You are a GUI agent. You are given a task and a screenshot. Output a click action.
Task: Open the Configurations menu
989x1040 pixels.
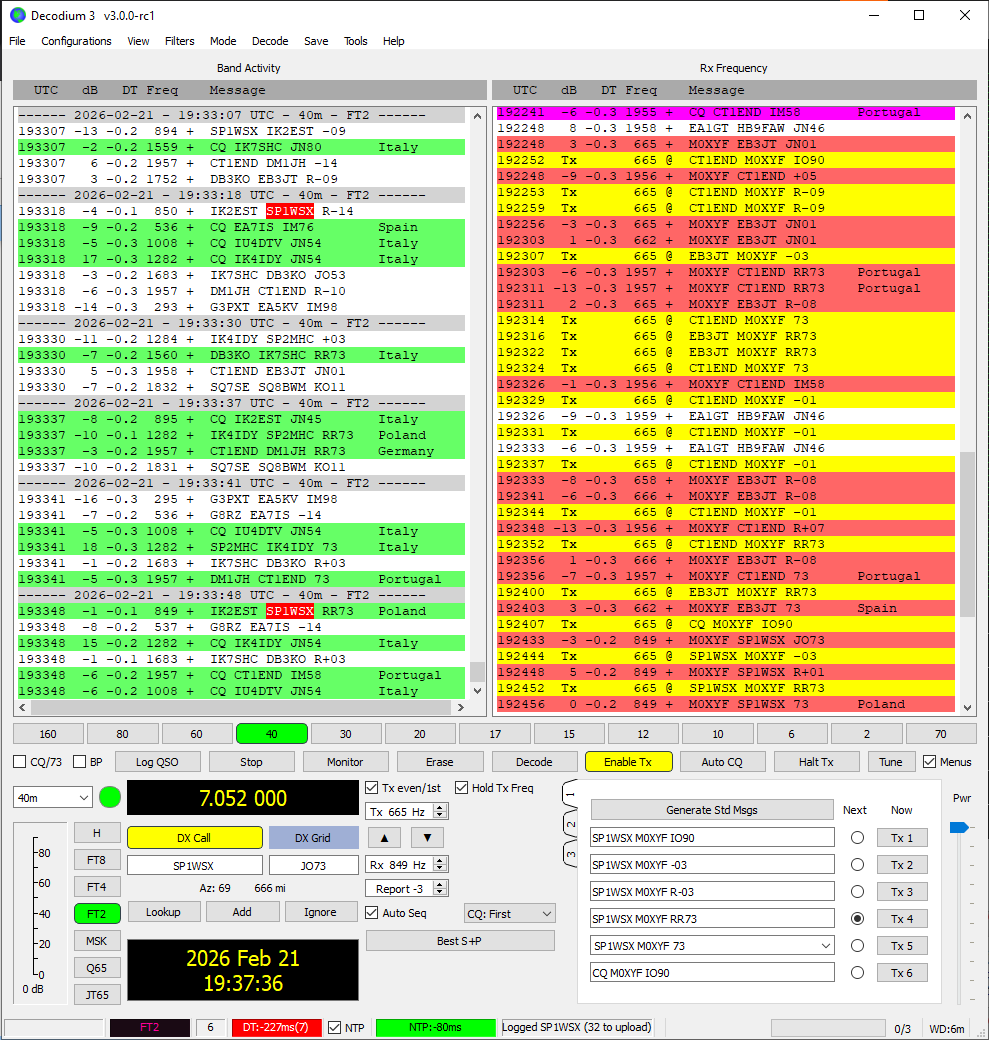point(76,41)
